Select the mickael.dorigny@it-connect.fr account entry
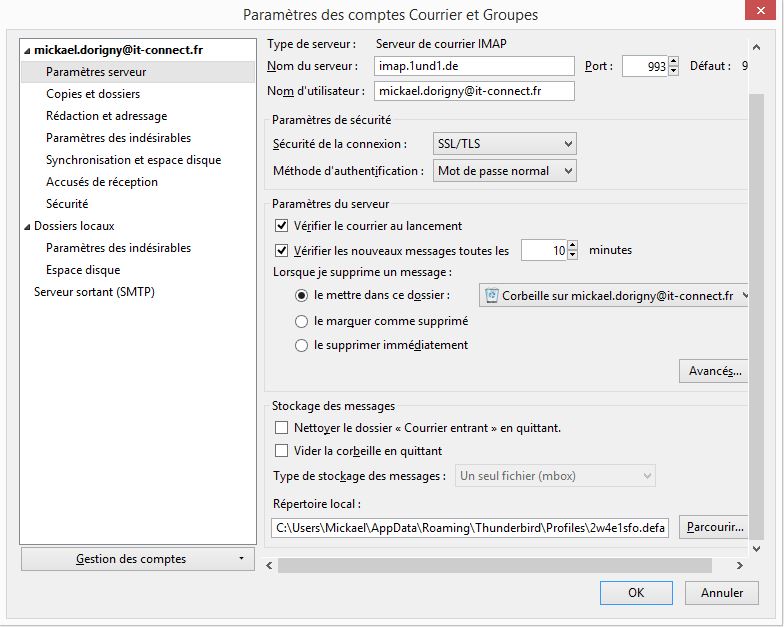784x627 pixels. [118, 50]
